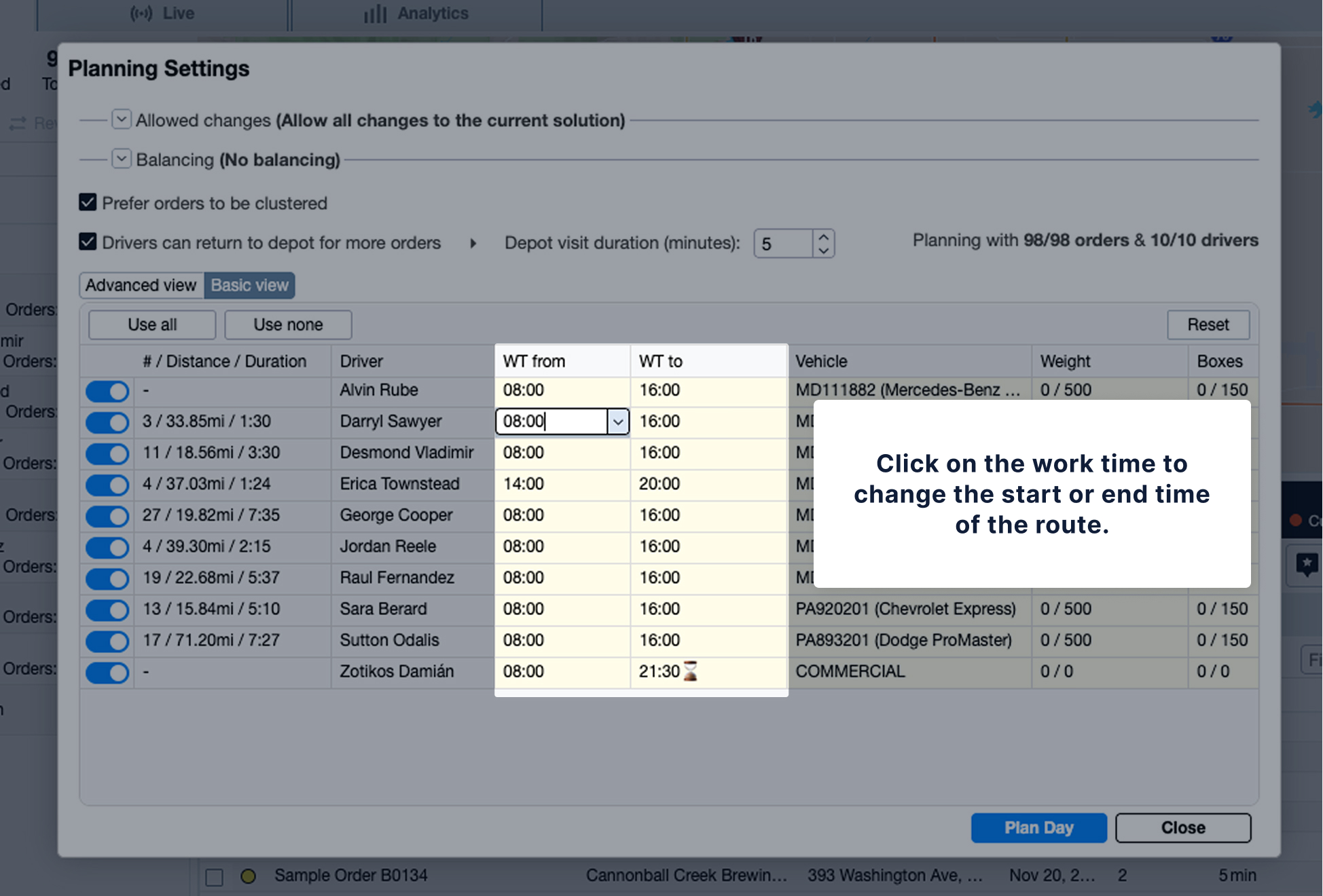Select the Basic view tab
The image size is (1323, 896).
[x=249, y=285]
